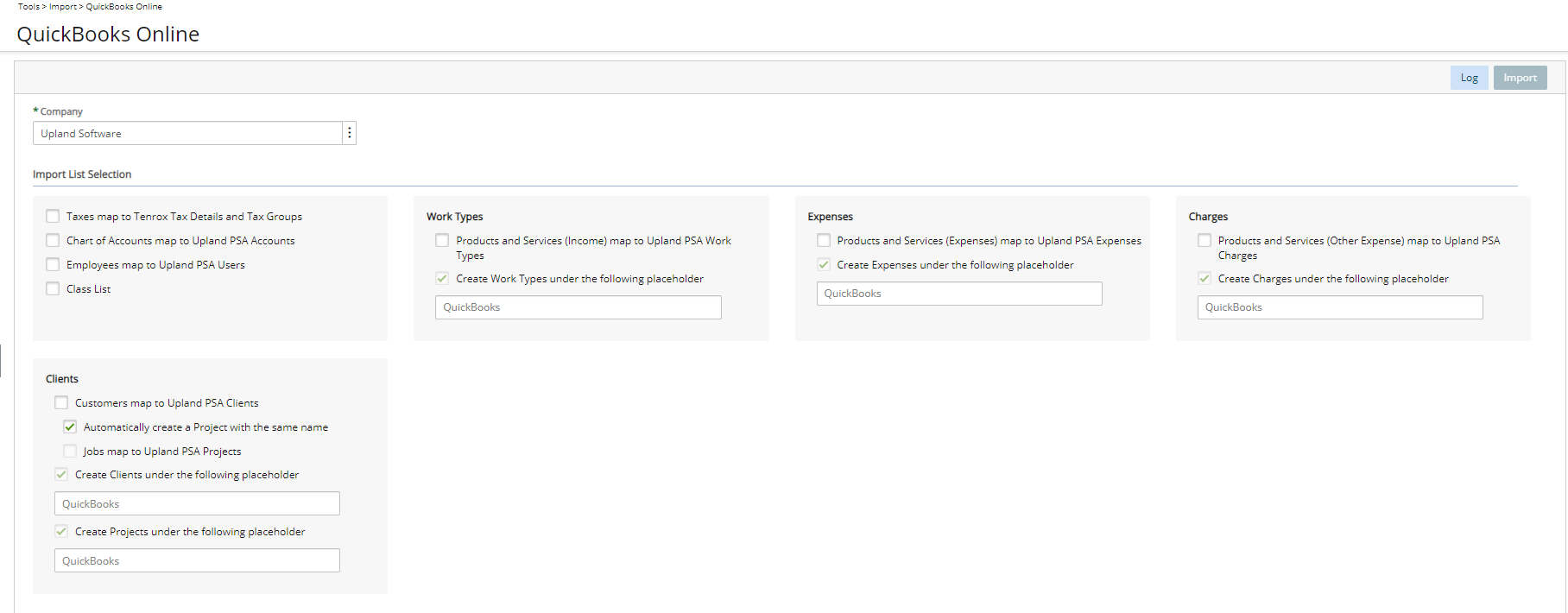
Task: Click the Charges section title
Action: 1208,217
